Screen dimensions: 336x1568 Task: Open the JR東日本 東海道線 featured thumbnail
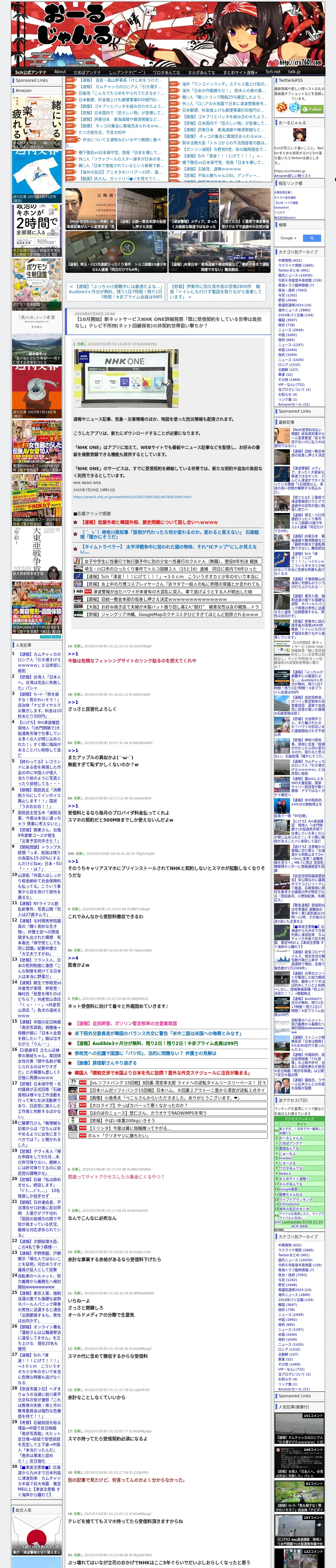[219, 252]
